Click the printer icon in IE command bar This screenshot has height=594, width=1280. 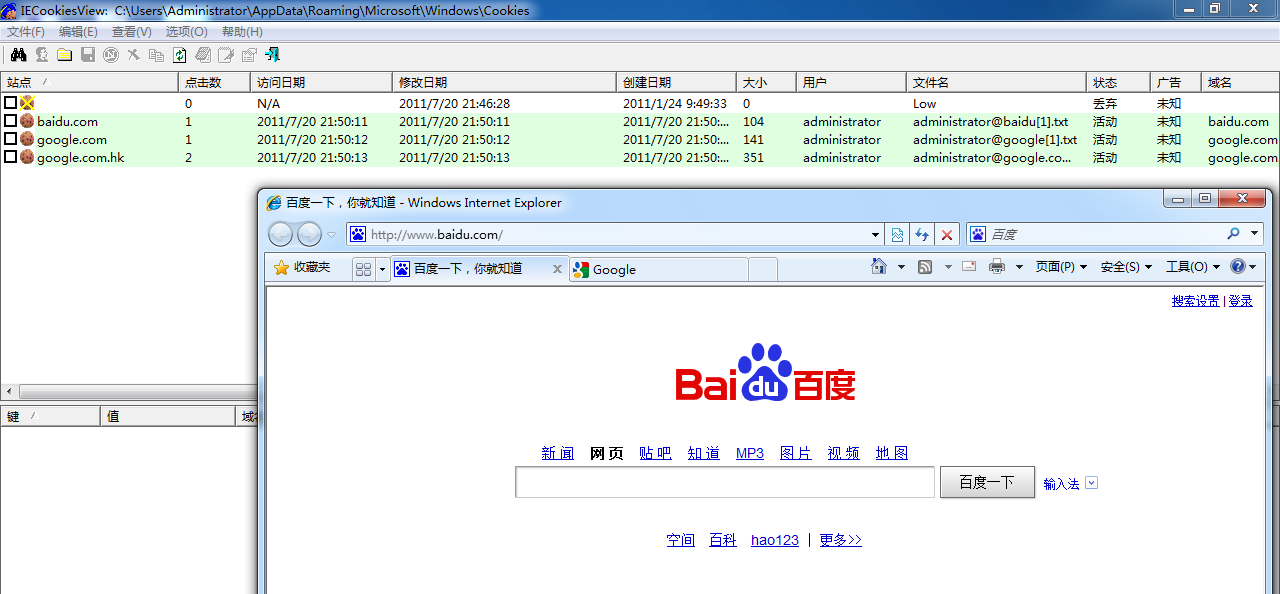coord(997,267)
